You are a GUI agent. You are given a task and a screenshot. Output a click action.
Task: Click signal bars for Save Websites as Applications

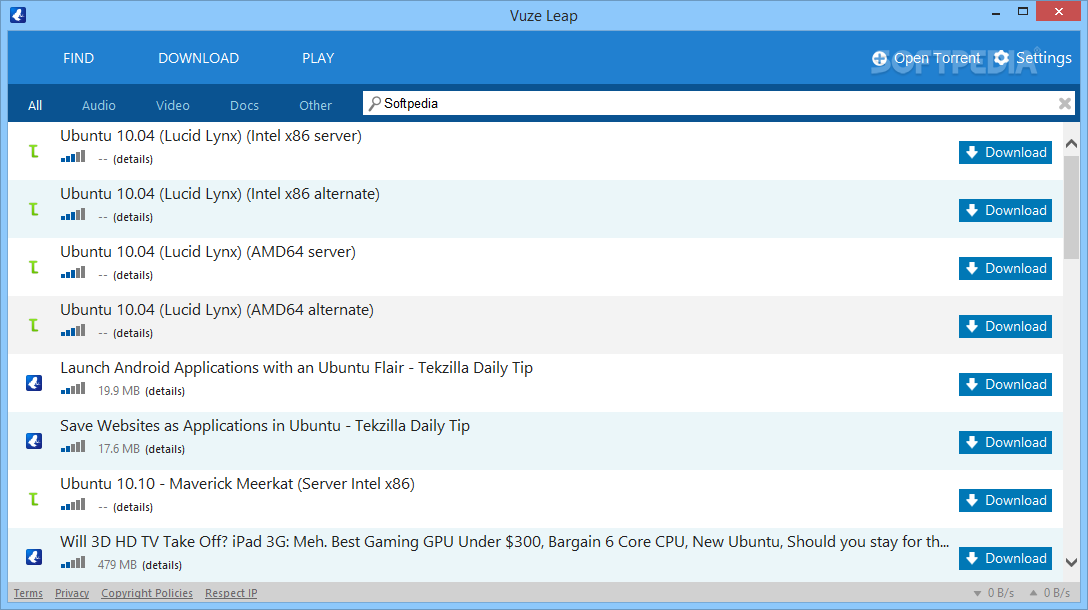coord(73,447)
